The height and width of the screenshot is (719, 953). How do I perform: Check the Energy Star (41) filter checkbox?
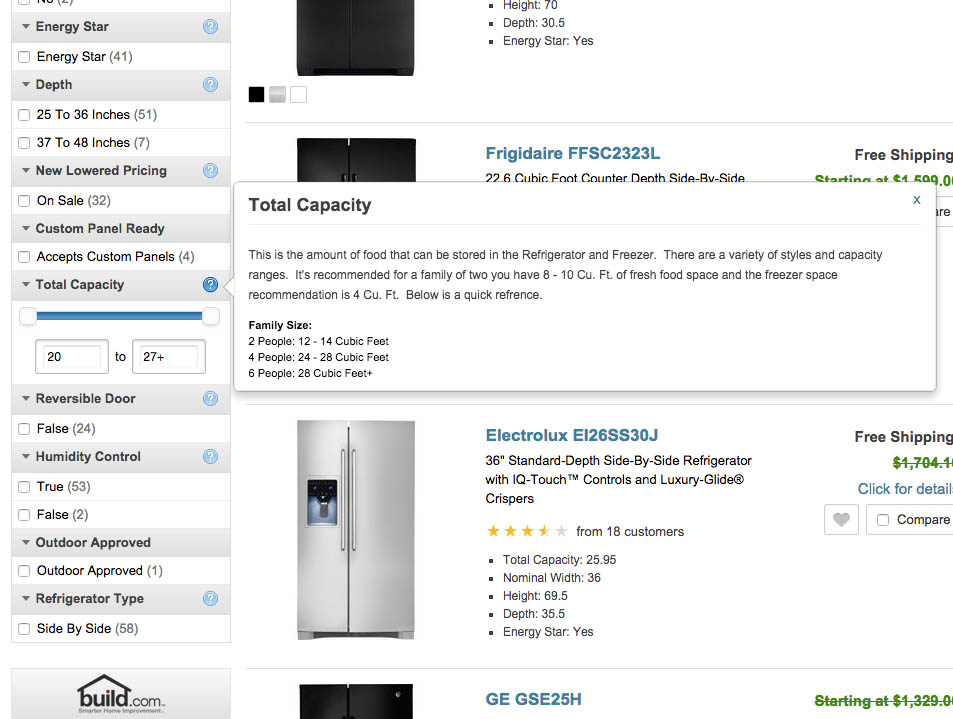pos(26,57)
